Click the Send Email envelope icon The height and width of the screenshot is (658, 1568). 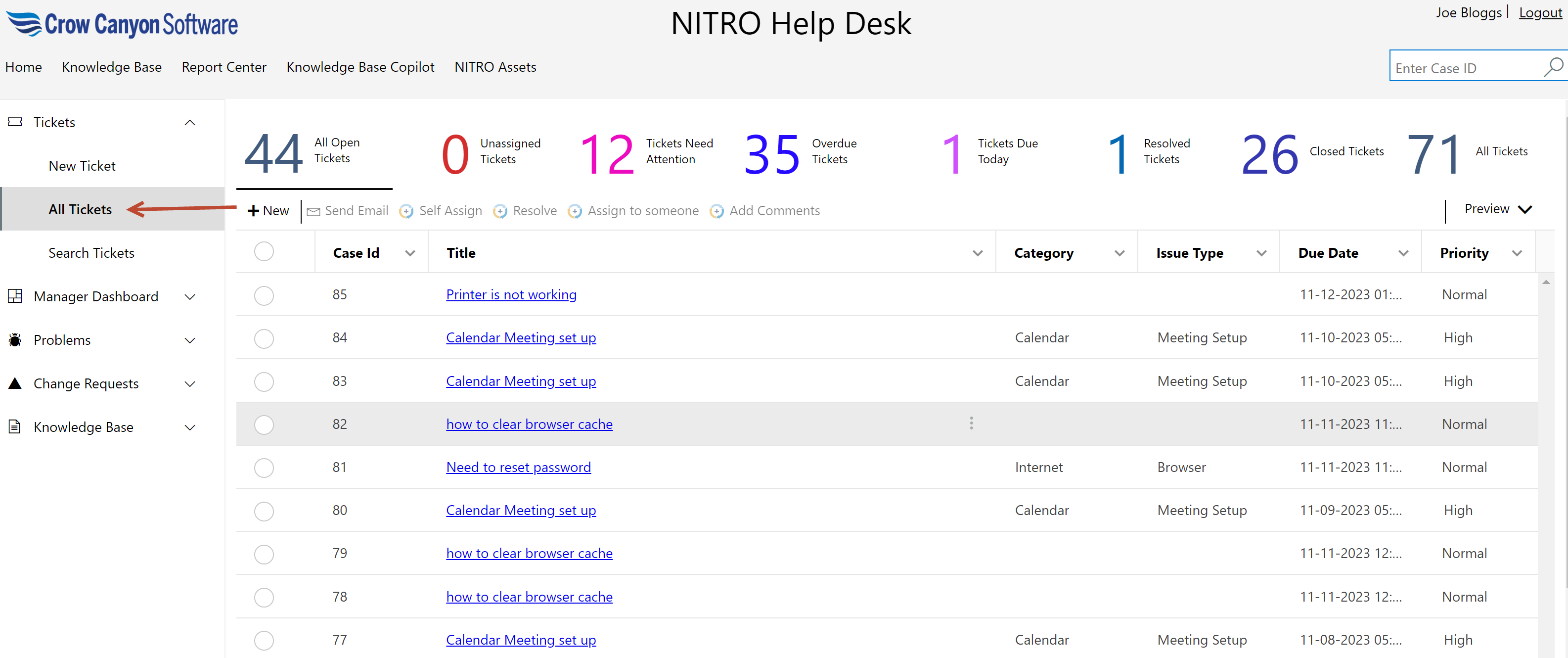pyautogui.click(x=314, y=211)
